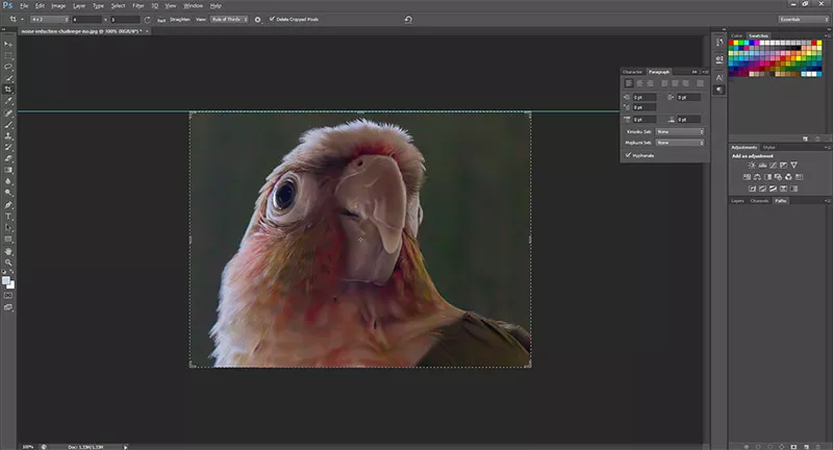Select the History Brush tool
The image size is (833, 450).
(x=8, y=147)
